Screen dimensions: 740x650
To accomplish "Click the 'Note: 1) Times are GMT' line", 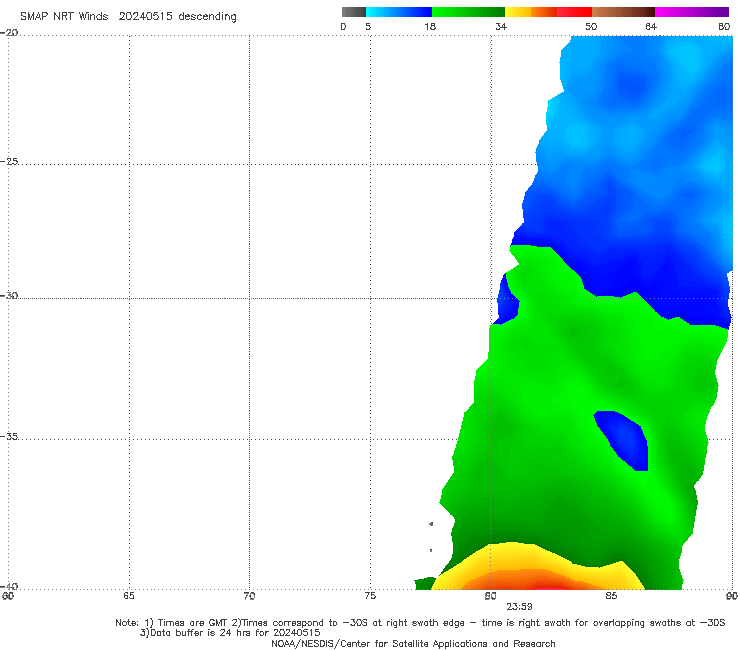I will 420,623.
